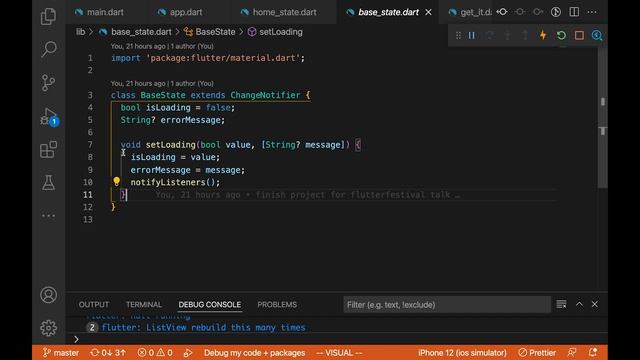Image resolution: width=640 pixels, height=360 pixels.
Task: Select Debug my code + packages
Action: coord(254,353)
